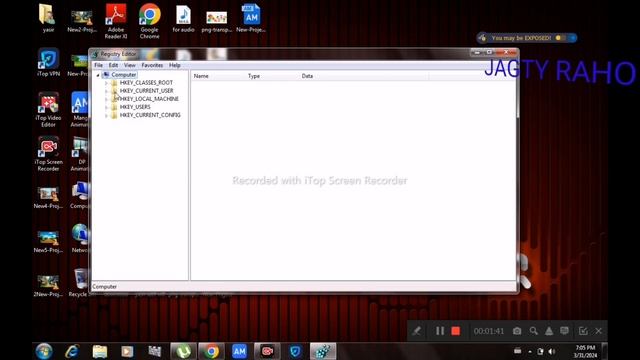The image size is (640, 360).
Task: Click the recorder whiteboard screen icon
Action: pyautogui.click(x=564, y=331)
